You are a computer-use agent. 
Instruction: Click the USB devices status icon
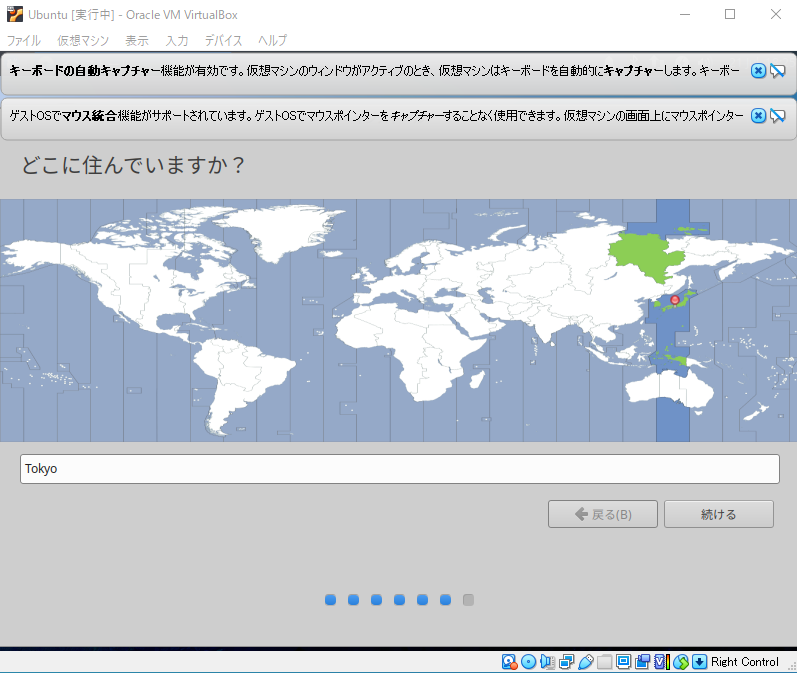point(586,662)
